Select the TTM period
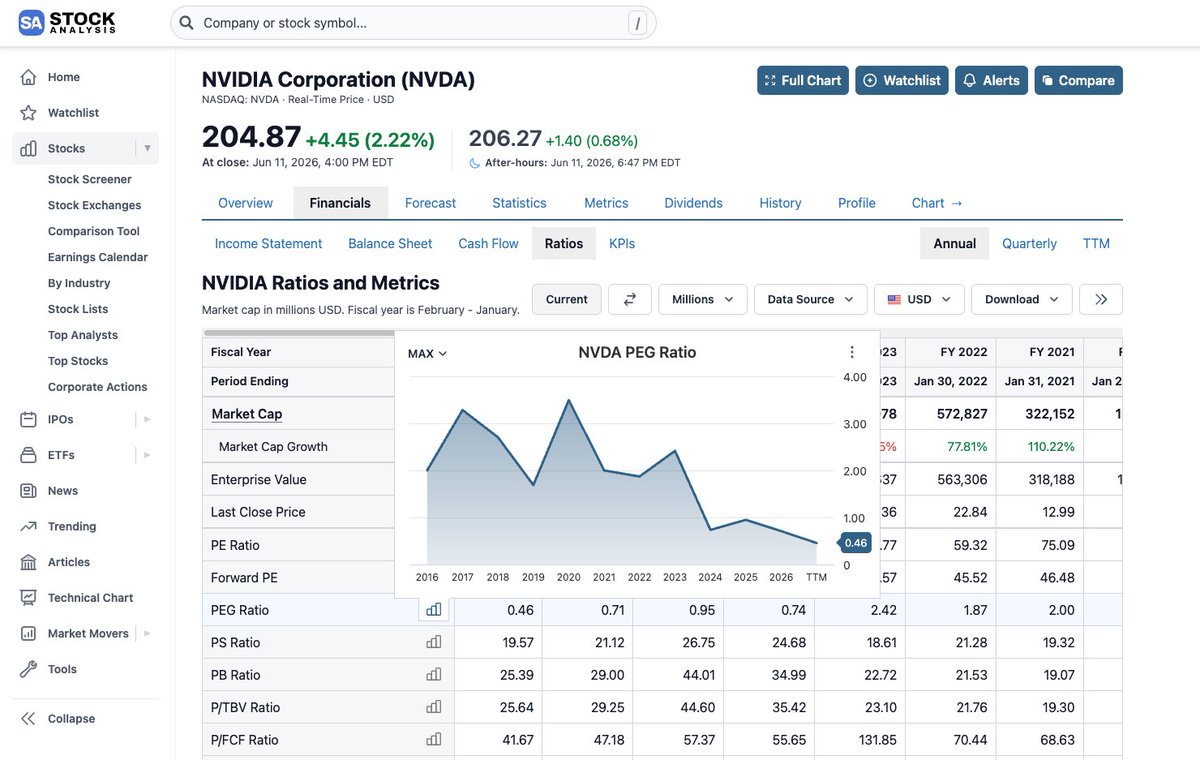This screenshot has width=1200, height=760. pos(1096,243)
